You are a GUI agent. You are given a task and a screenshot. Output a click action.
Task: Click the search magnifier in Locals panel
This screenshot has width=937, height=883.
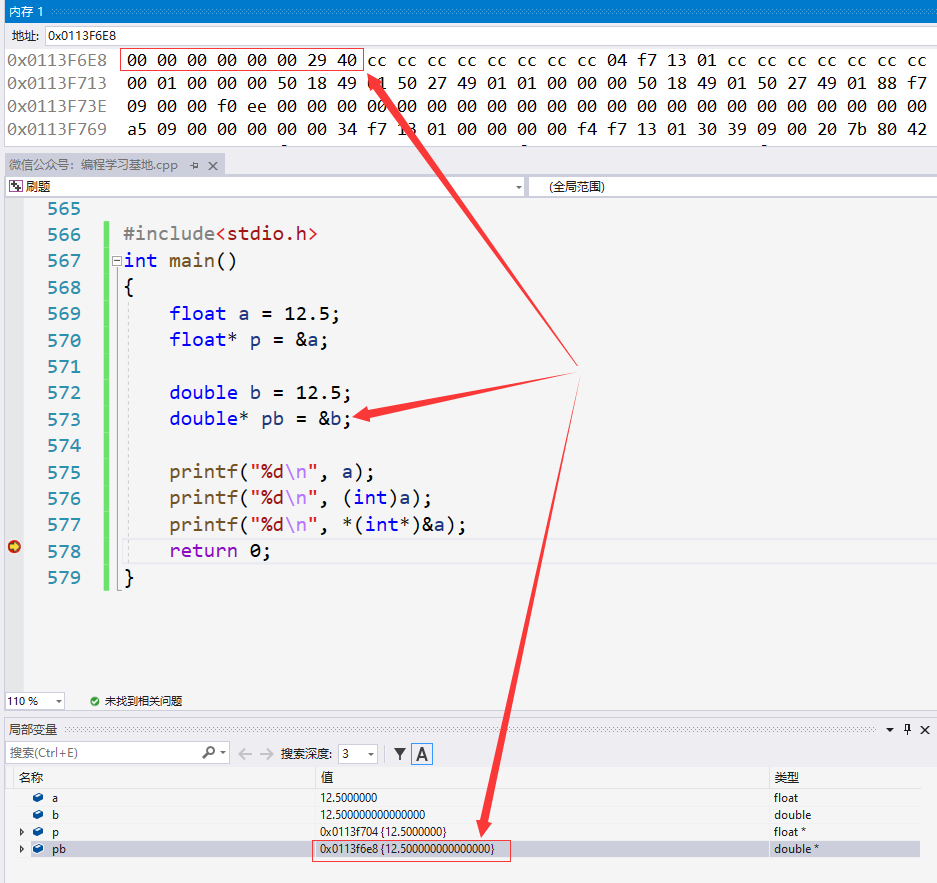pyautogui.click(x=208, y=753)
